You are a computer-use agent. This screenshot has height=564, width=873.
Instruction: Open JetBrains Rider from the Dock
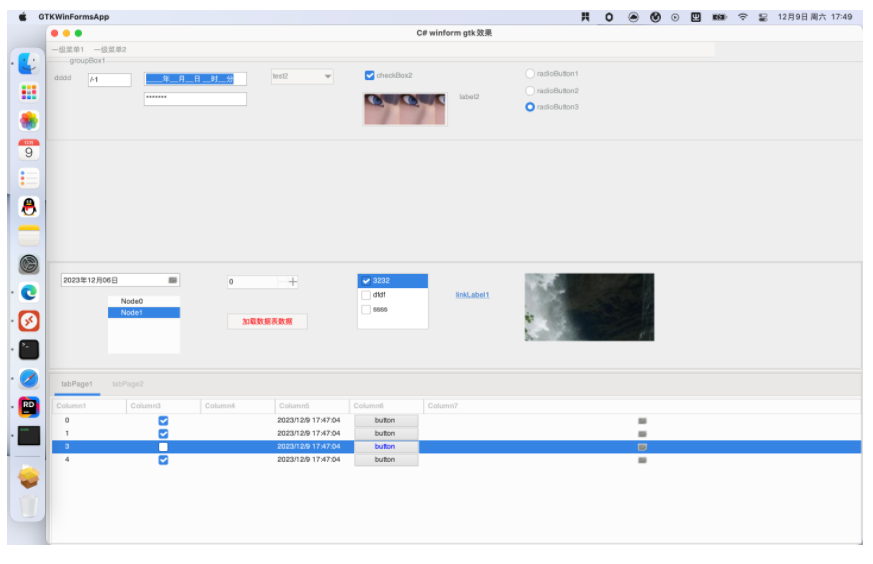tap(29, 407)
